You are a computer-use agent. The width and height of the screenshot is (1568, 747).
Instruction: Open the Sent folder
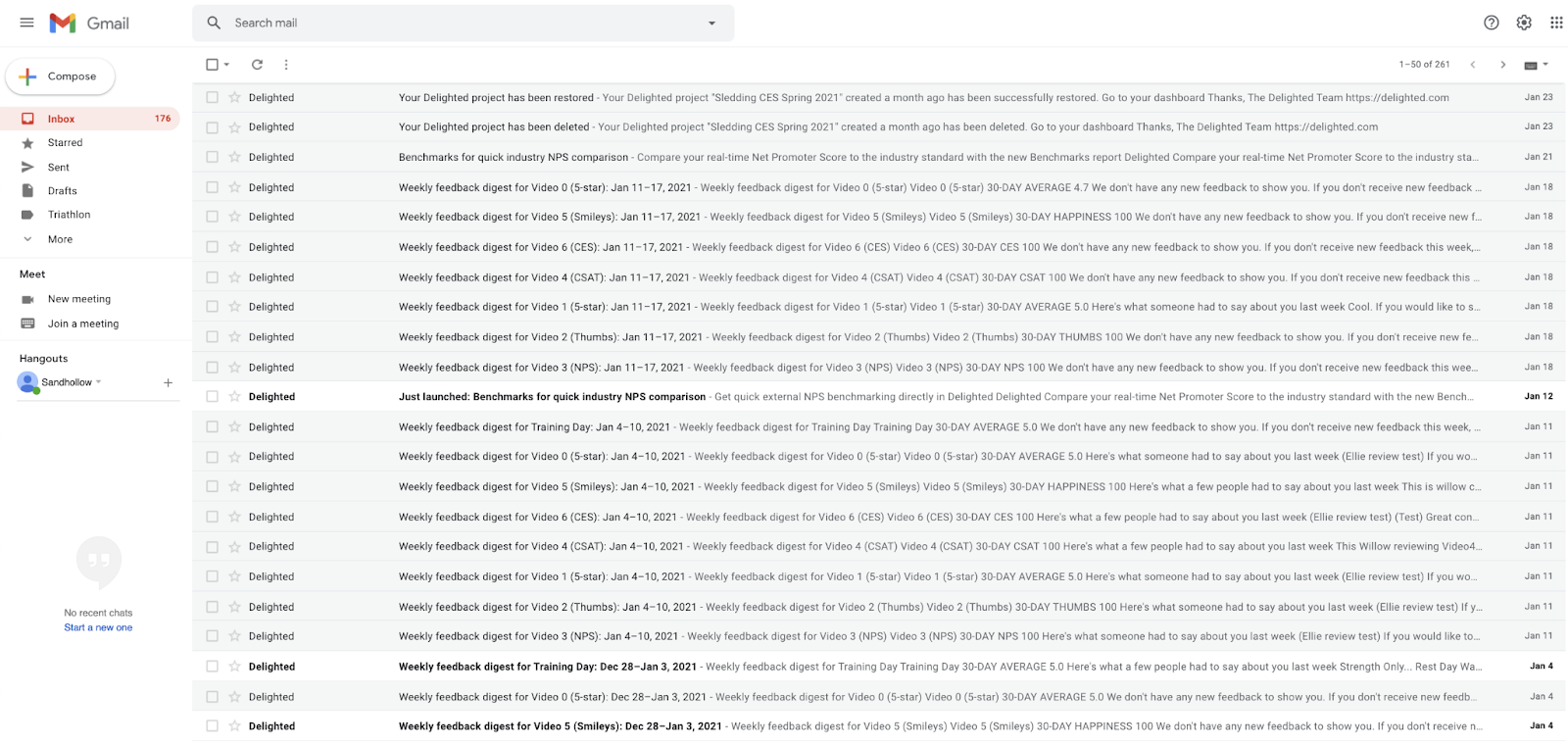[90, 167]
